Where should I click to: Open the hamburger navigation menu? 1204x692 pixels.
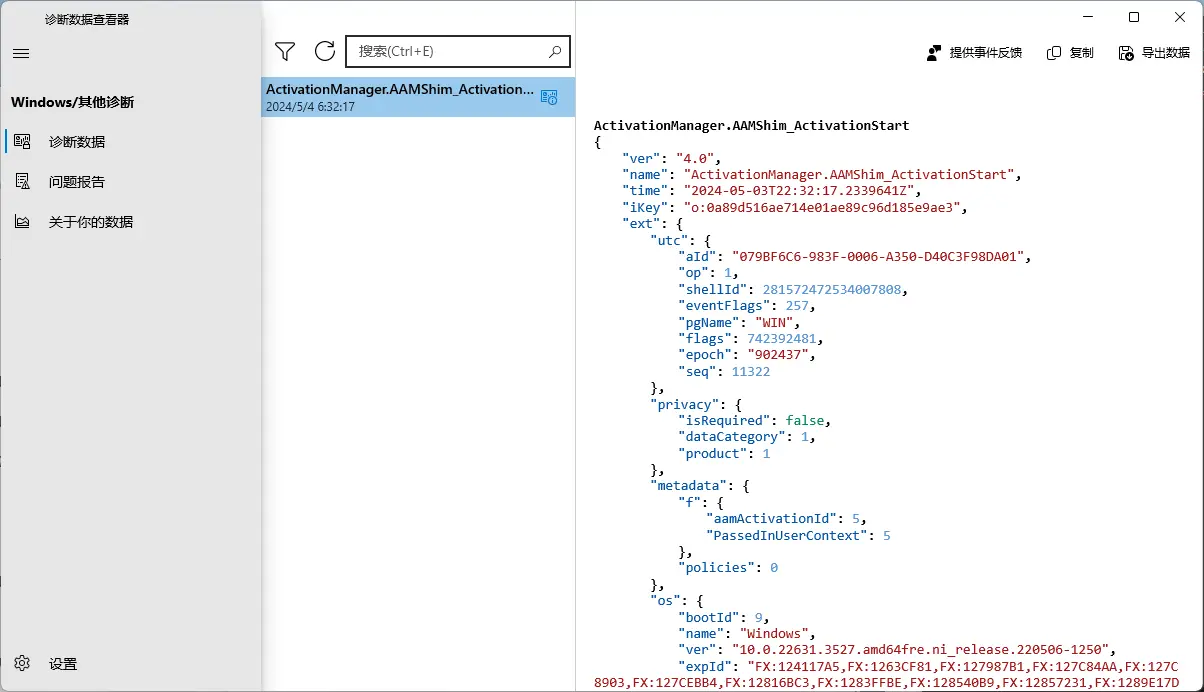coord(21,54)
